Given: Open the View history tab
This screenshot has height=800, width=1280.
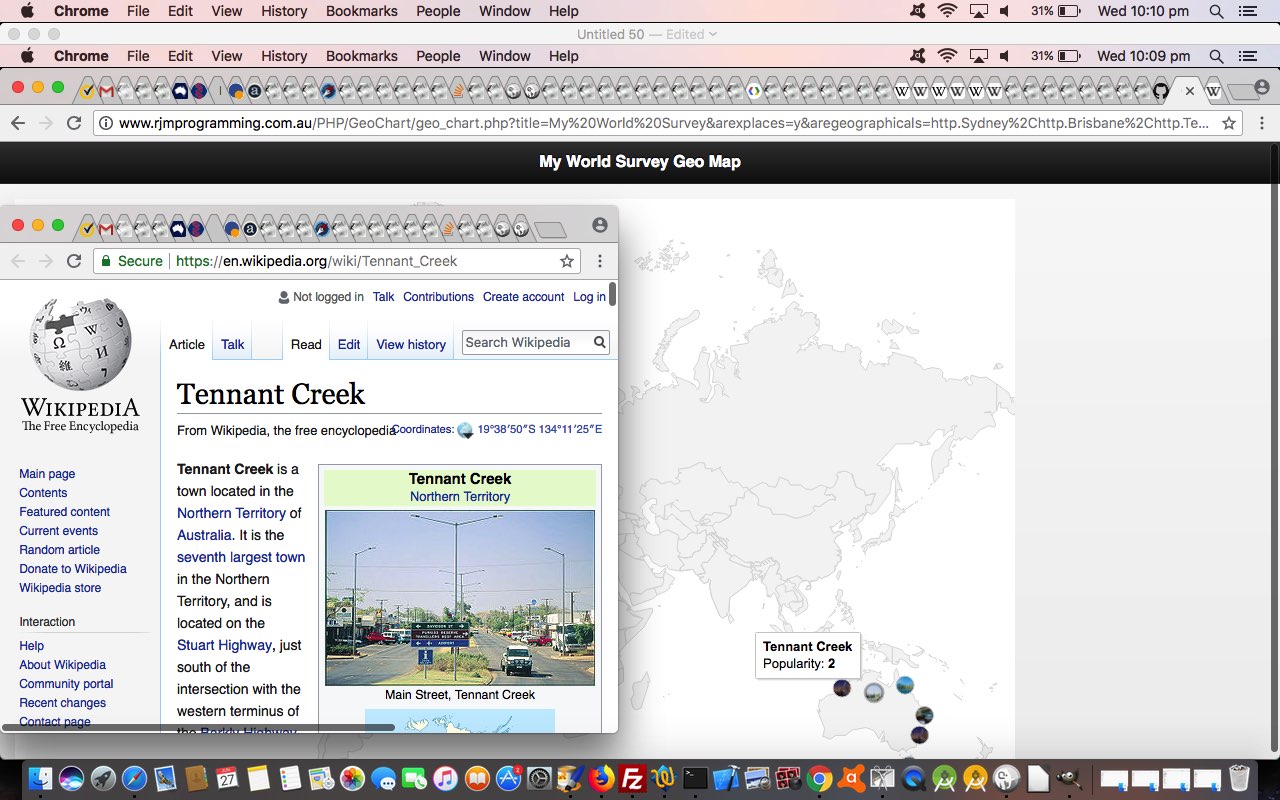Looking at the screenshot, I should pyautogui.click(x=411, y=344).
